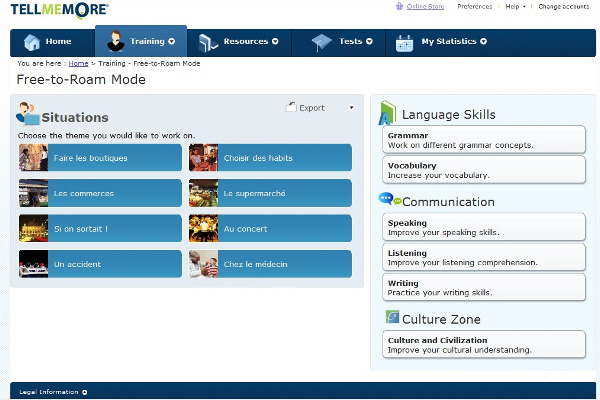Select the Le supermarché situation
This screenshot has width=600, height=400.
270,193
